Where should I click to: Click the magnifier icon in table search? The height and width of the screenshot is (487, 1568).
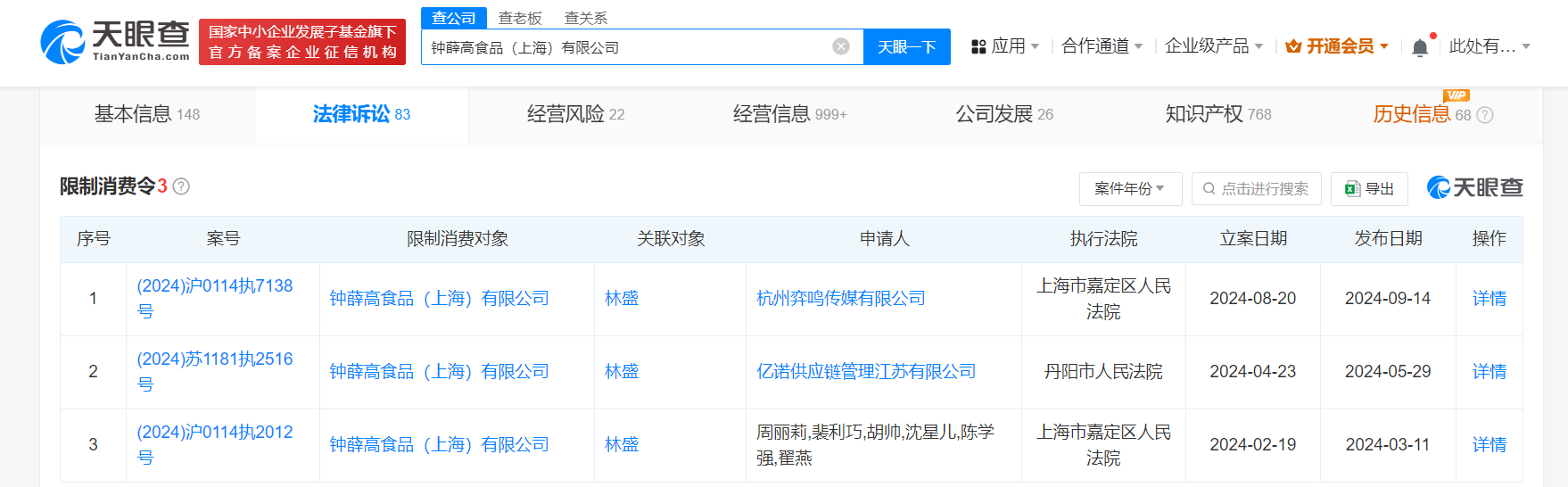click(x=1209, y=189)
